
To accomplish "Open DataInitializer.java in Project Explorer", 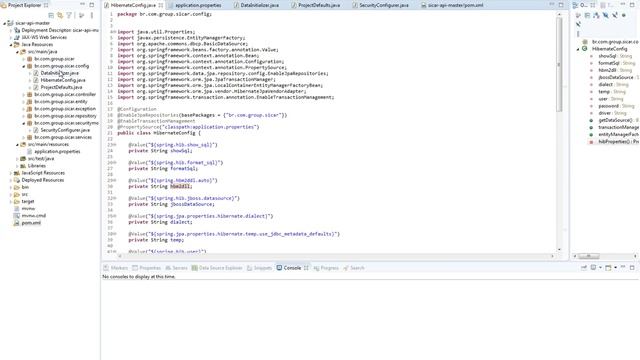I will (x=60, y=73).
